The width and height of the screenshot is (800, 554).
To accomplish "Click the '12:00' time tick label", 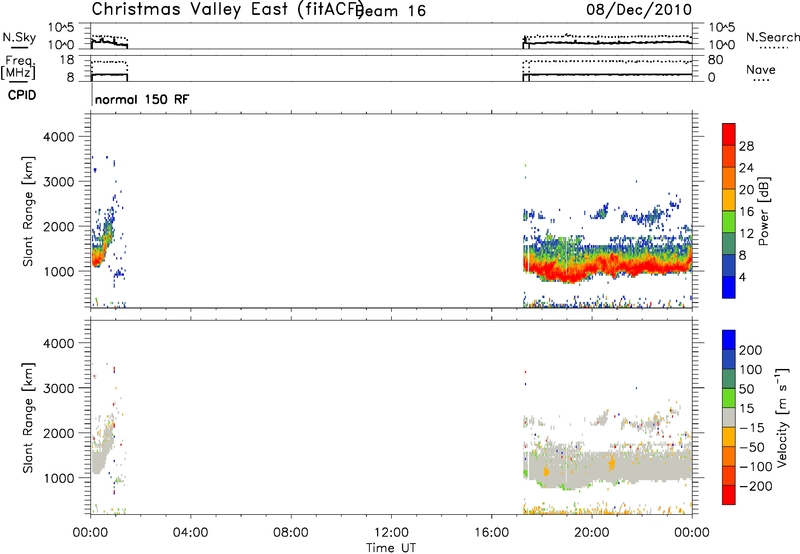I will (391, 533).
